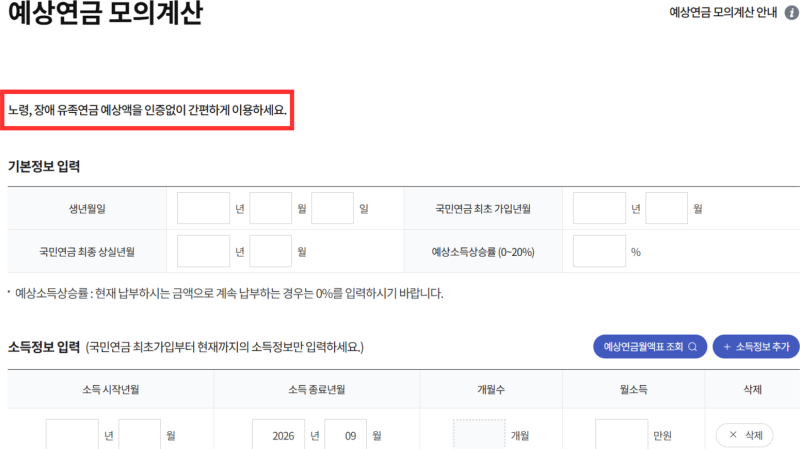
Task: Click the 소득정보 입력 section heading
Action: coord(44,347)
